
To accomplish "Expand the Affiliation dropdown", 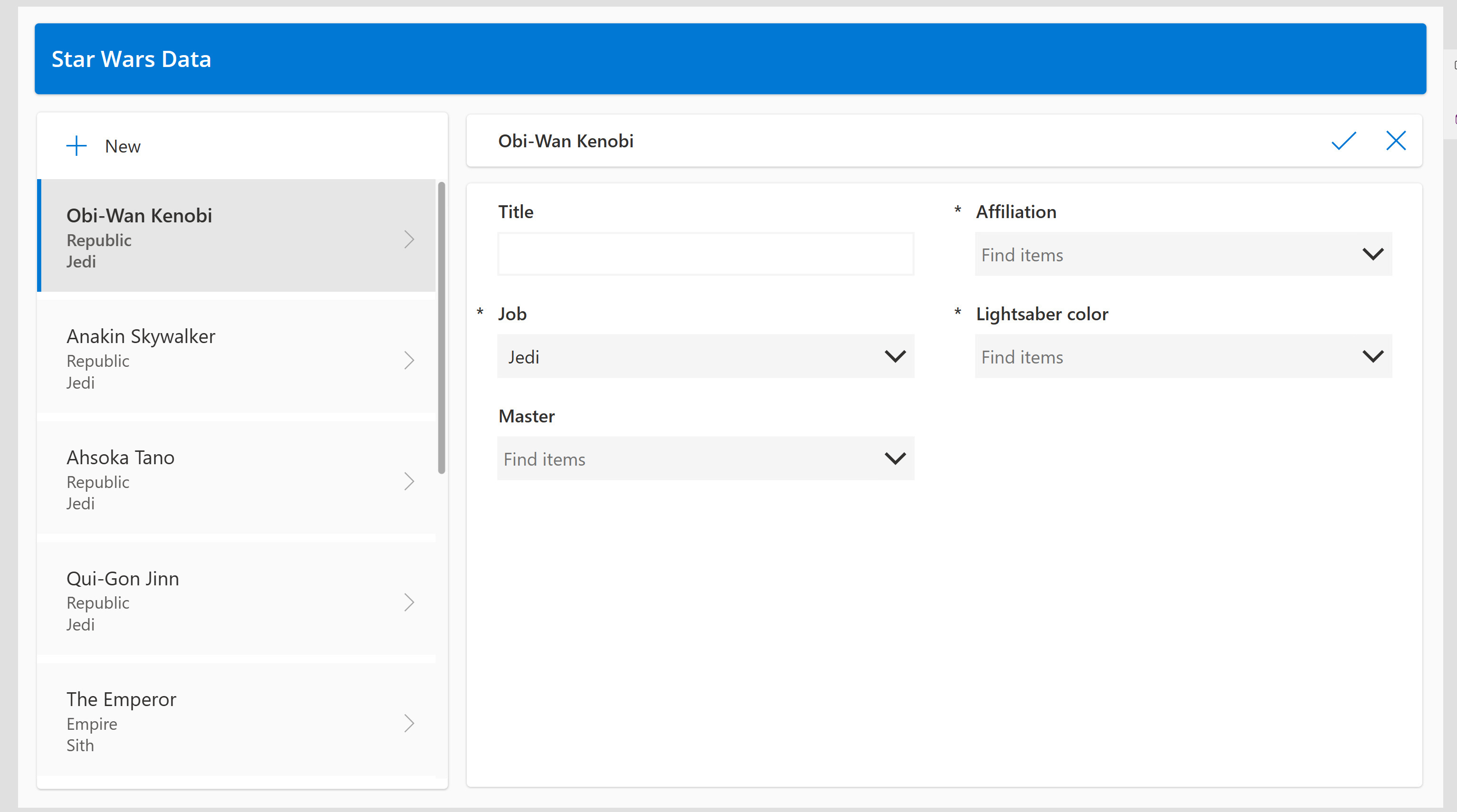I will pos(1372,254).
